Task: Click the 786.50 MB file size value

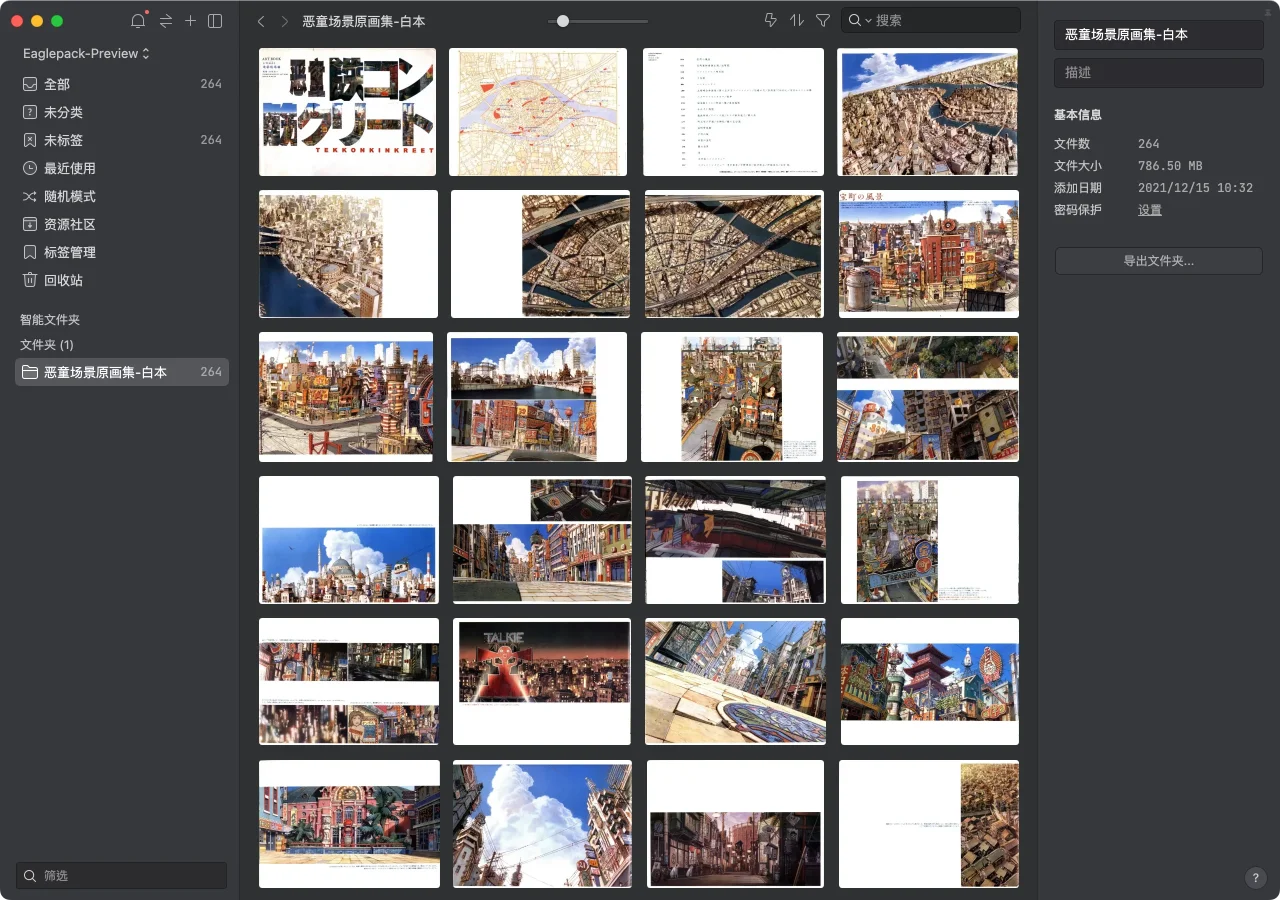Action: coord(1170,166)
